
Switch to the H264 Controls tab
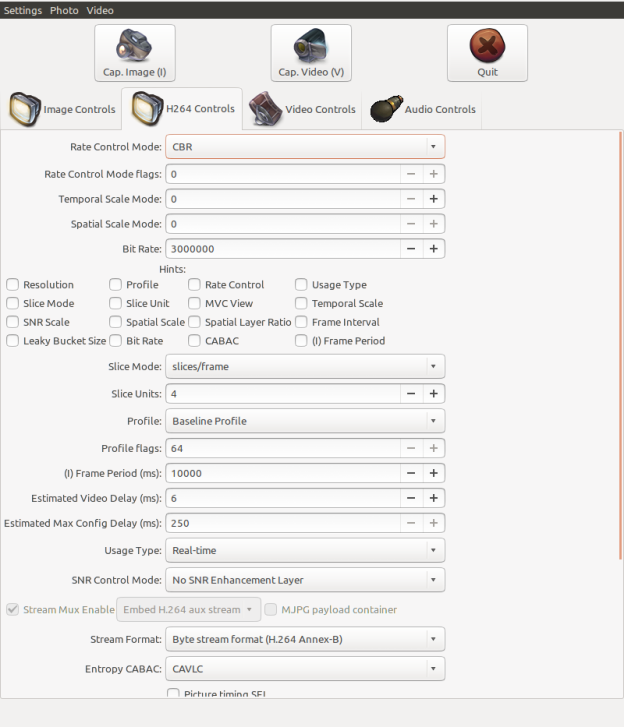182,109
